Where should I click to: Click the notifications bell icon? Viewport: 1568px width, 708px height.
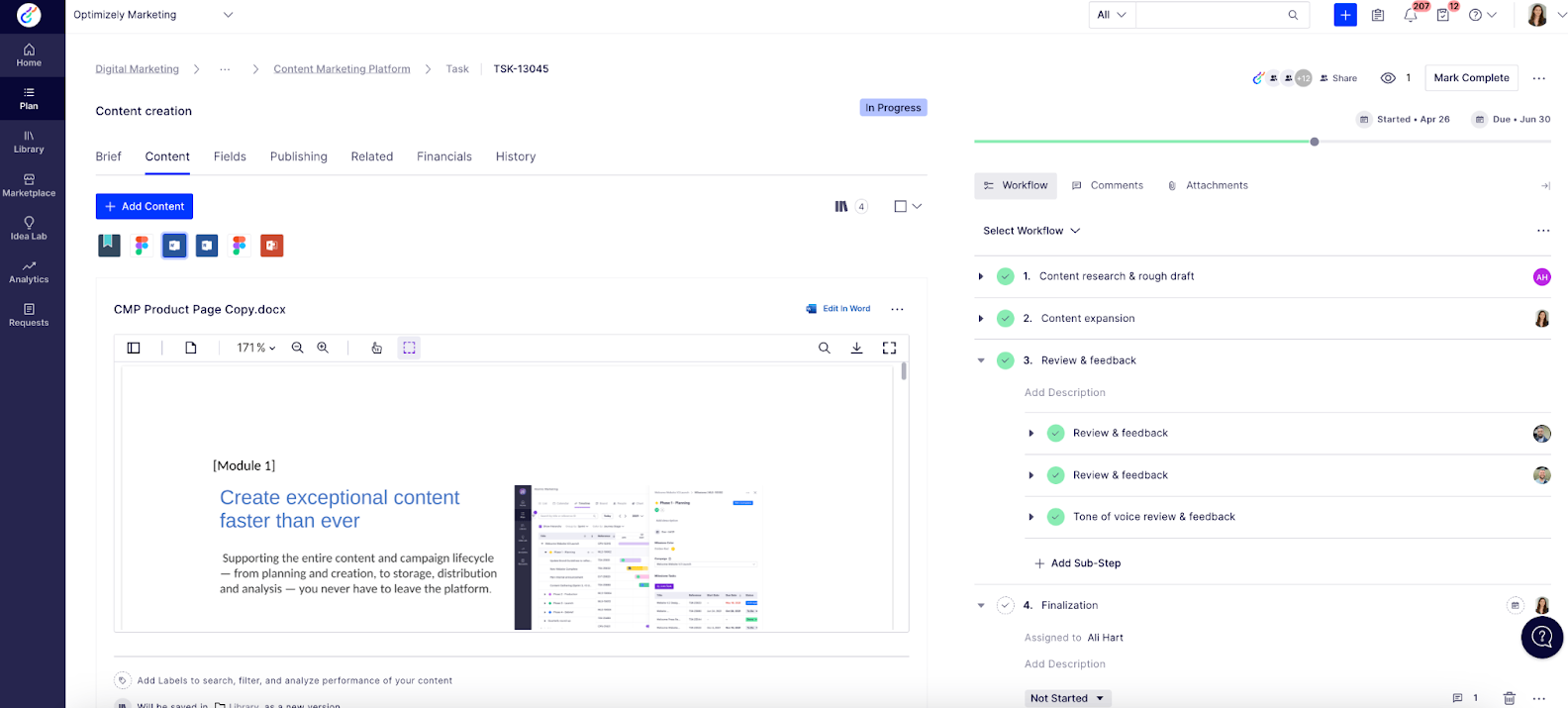click(1411, 15)
